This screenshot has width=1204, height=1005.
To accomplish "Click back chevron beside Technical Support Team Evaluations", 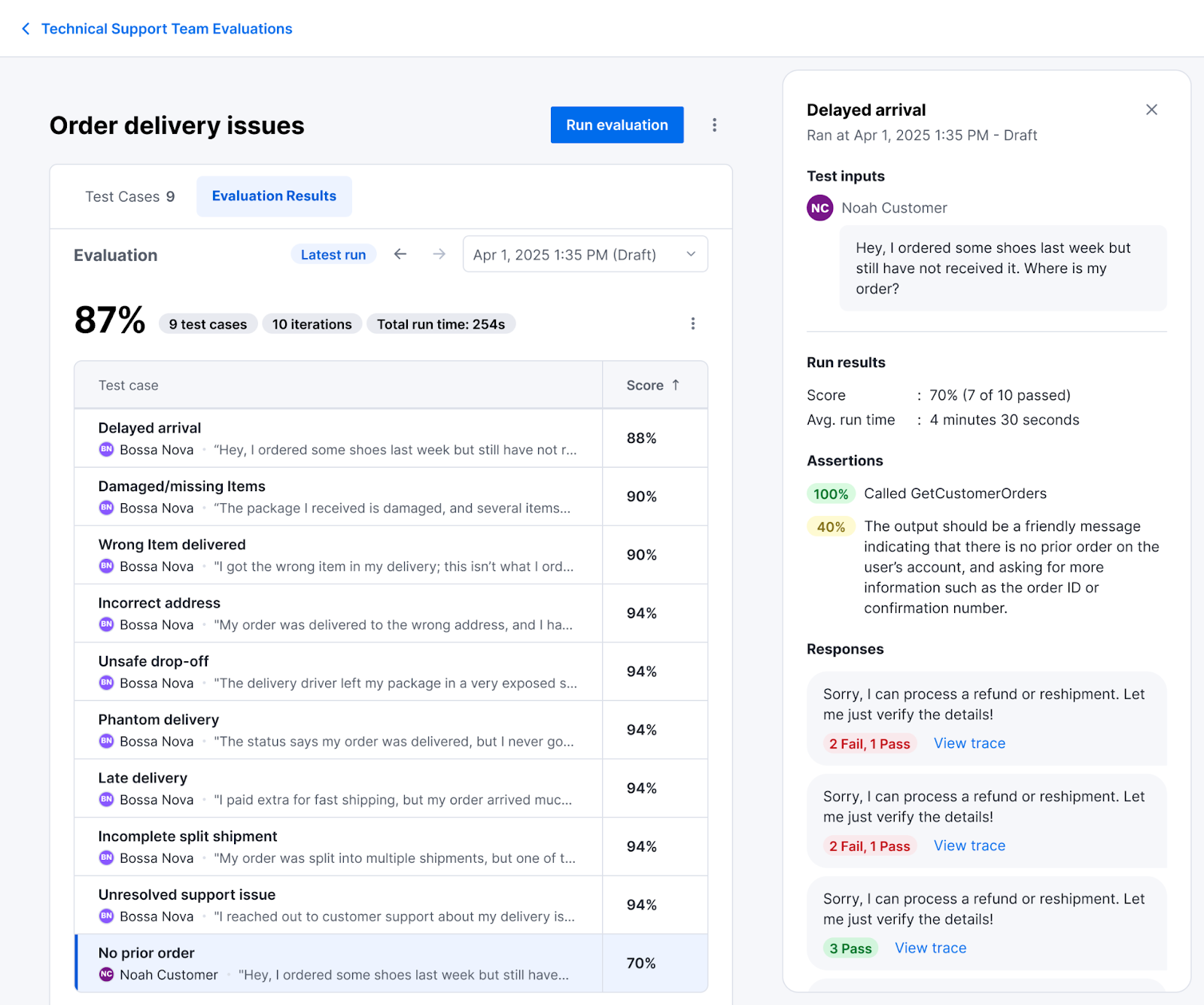I will 26,28.
